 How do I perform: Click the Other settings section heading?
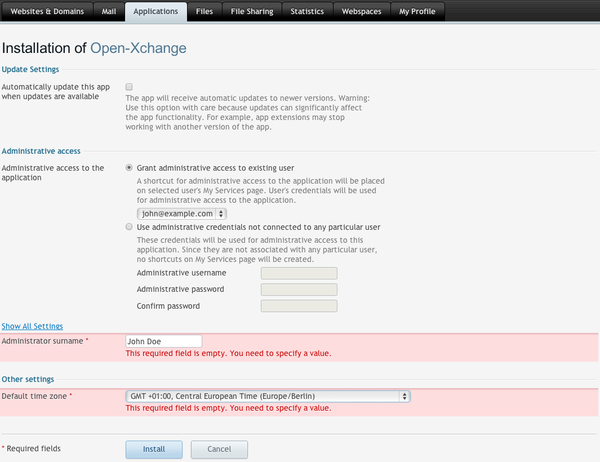pos(28,379)
